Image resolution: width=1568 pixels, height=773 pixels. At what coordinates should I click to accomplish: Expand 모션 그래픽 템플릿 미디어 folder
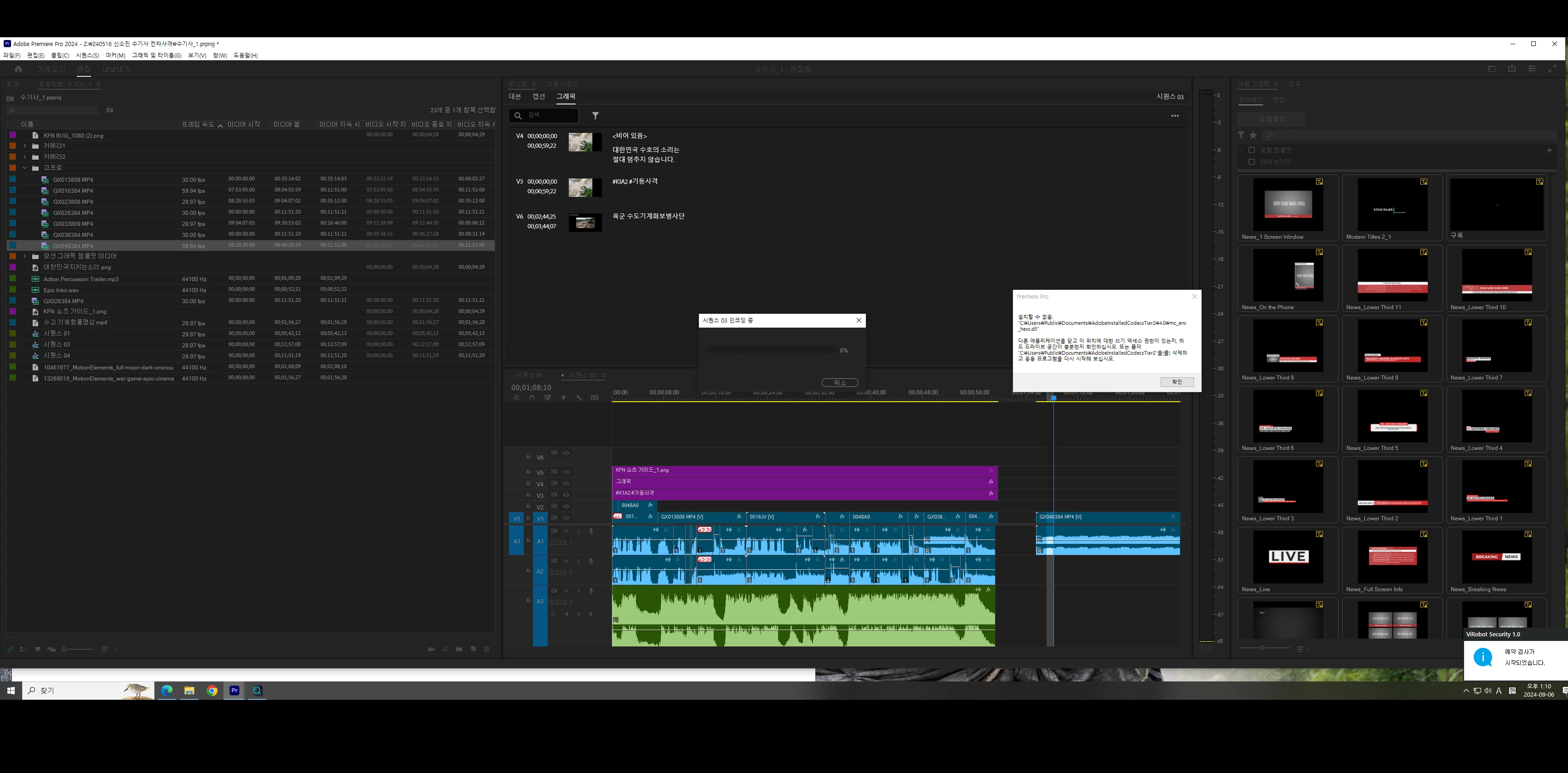(24, 256)
